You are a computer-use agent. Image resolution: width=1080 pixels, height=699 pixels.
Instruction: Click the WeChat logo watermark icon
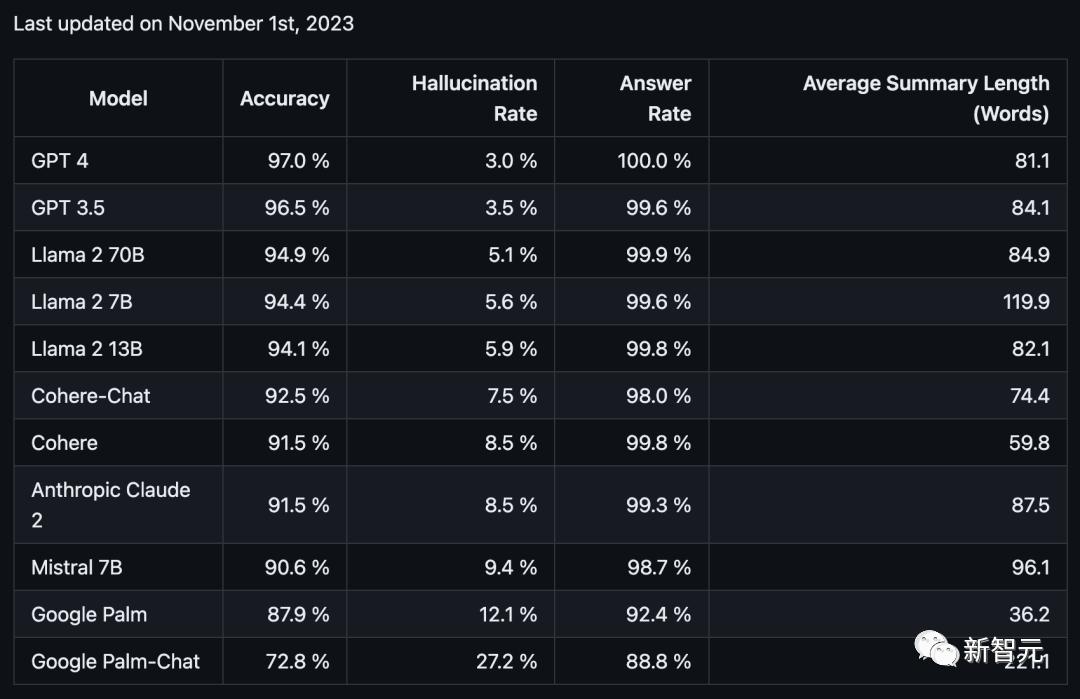936,649
